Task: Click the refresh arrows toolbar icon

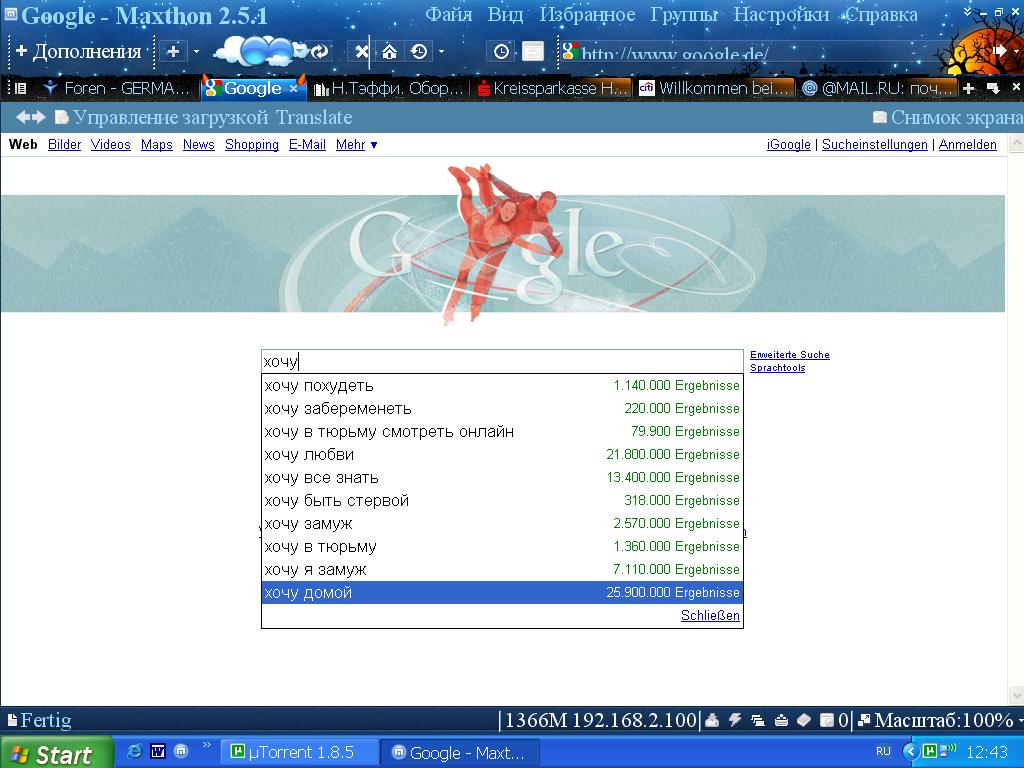Action: click(320, 52)
